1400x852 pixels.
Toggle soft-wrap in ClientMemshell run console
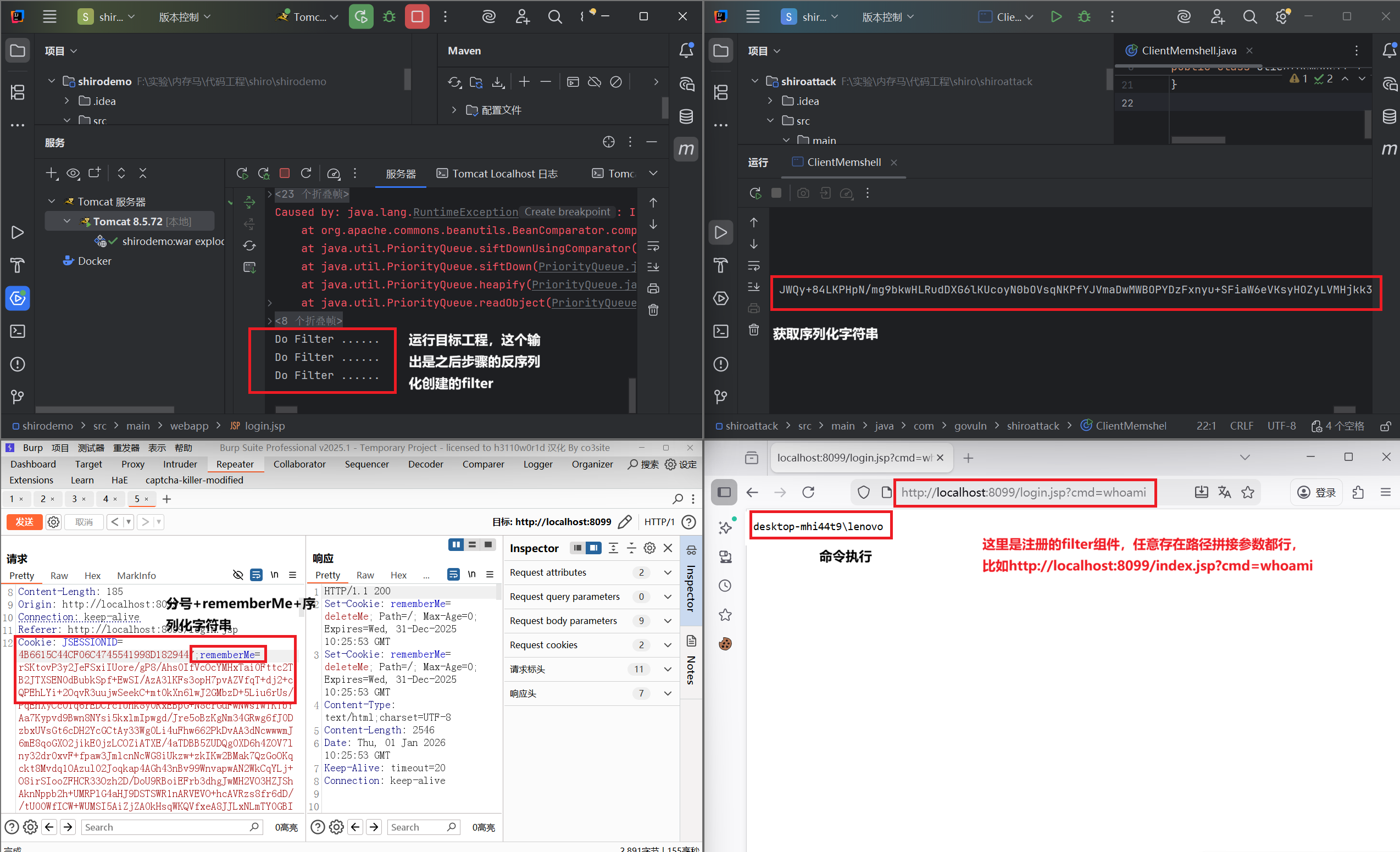(753, 266)
